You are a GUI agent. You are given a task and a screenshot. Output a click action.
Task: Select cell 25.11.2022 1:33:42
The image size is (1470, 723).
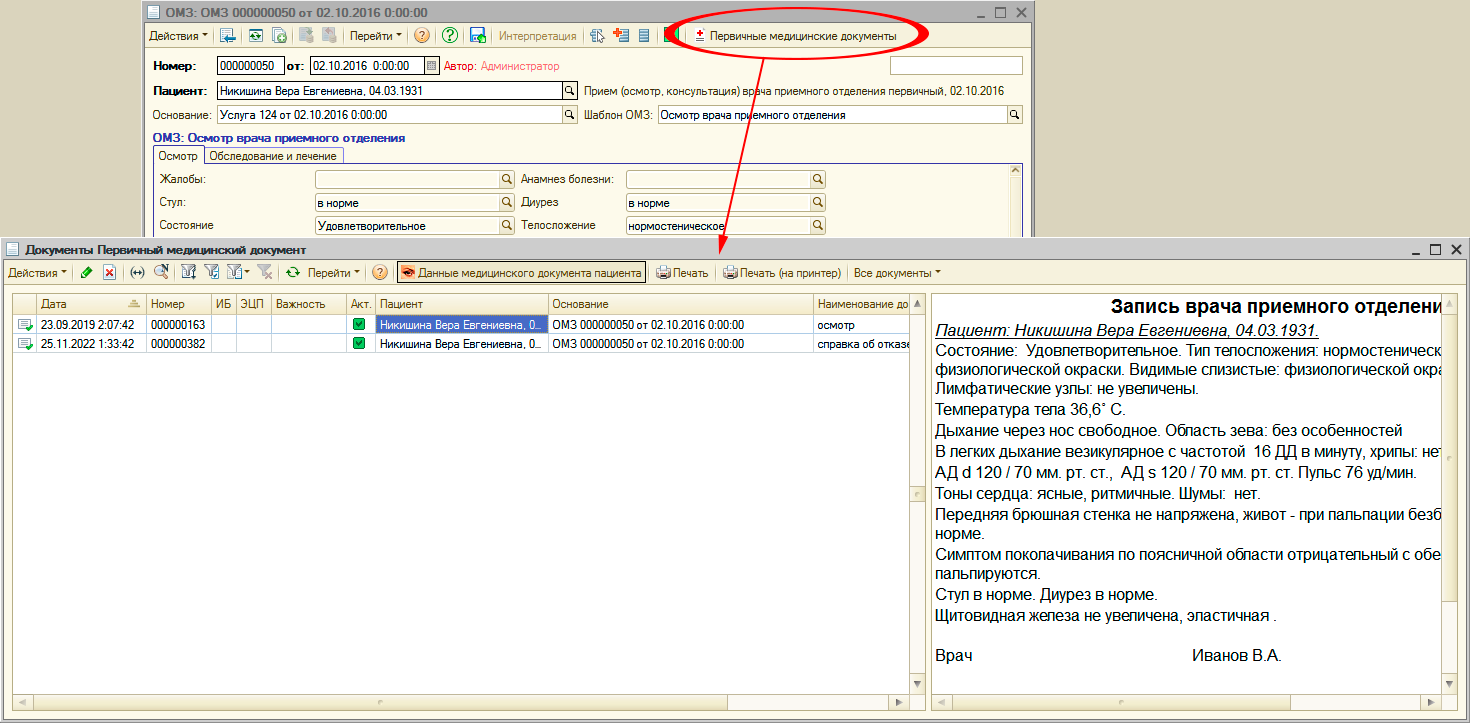click(x=90, y=343)
